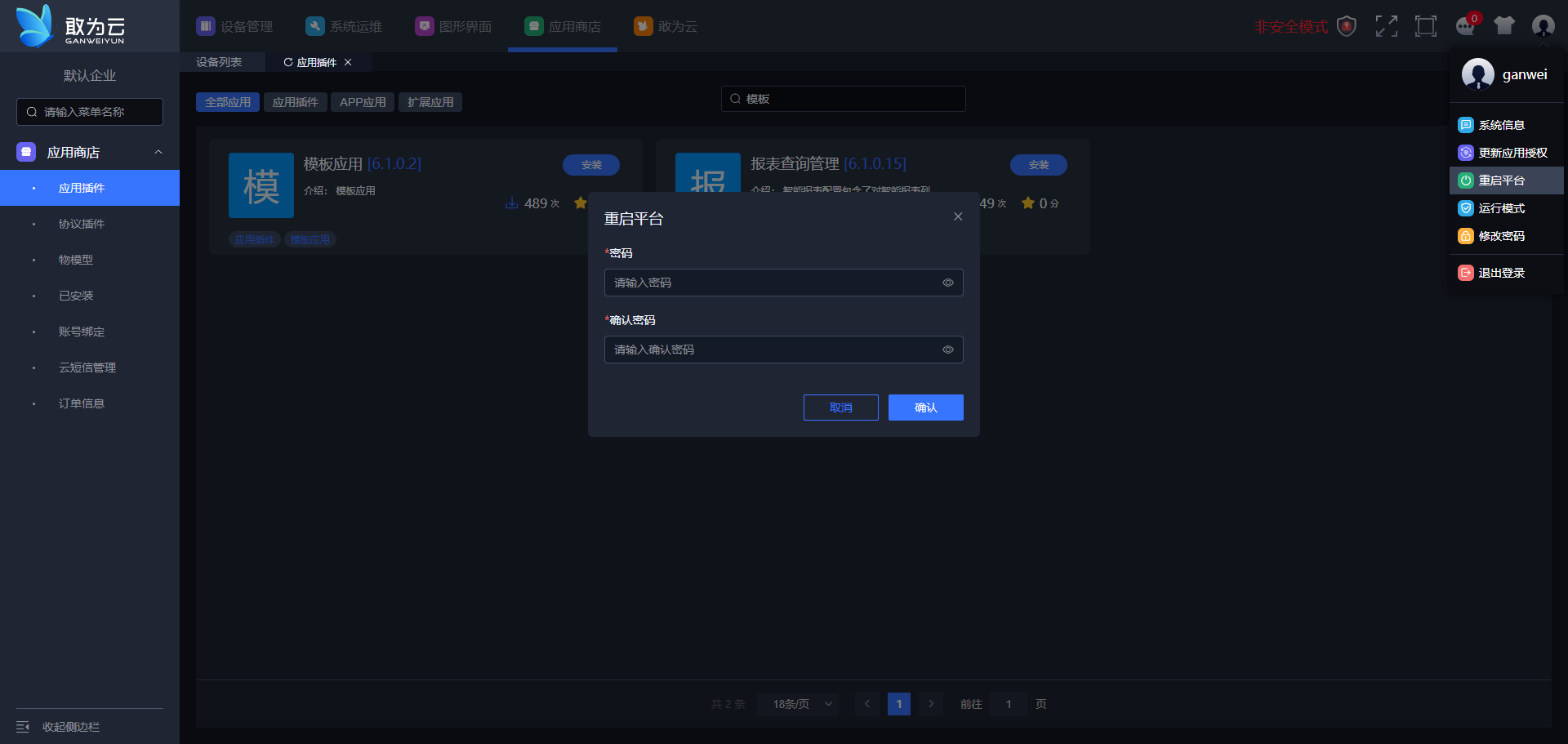Select 修改密码 in user menu
Viewport: 1568px width, 744px height.
pos(1507,236)
